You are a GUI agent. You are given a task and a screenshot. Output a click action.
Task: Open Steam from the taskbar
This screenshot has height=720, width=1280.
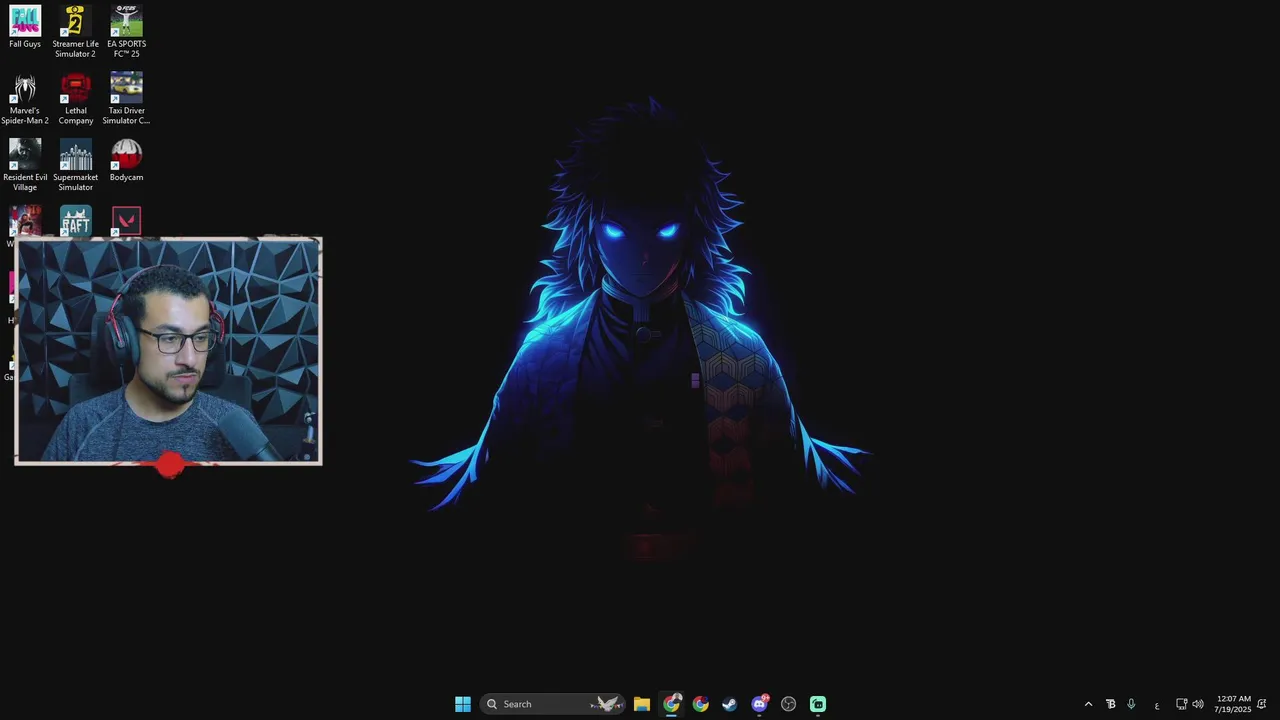point(730,704)
